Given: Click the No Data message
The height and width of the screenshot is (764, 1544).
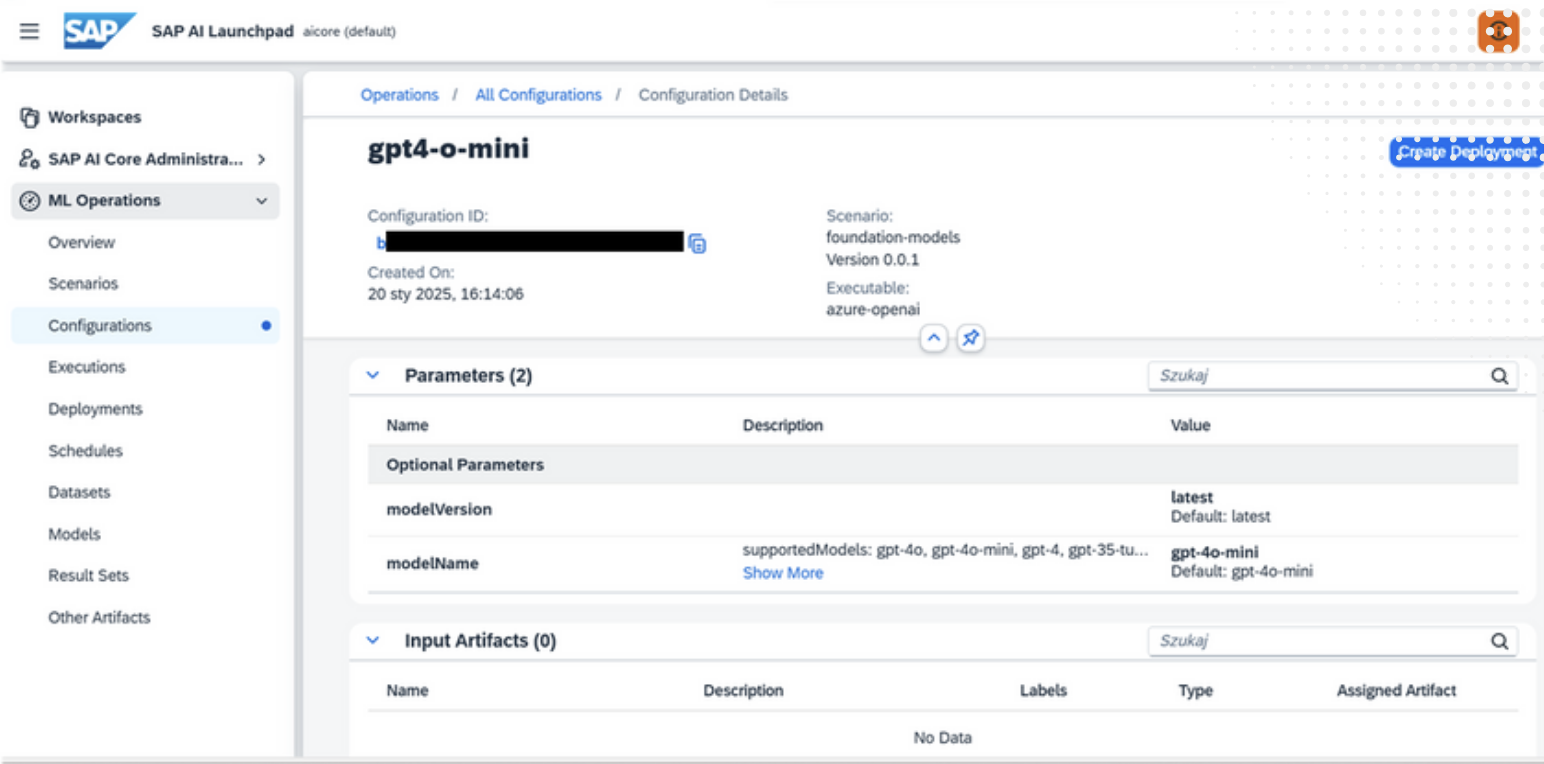Looking at the screenshot, I should coord(942,738).
